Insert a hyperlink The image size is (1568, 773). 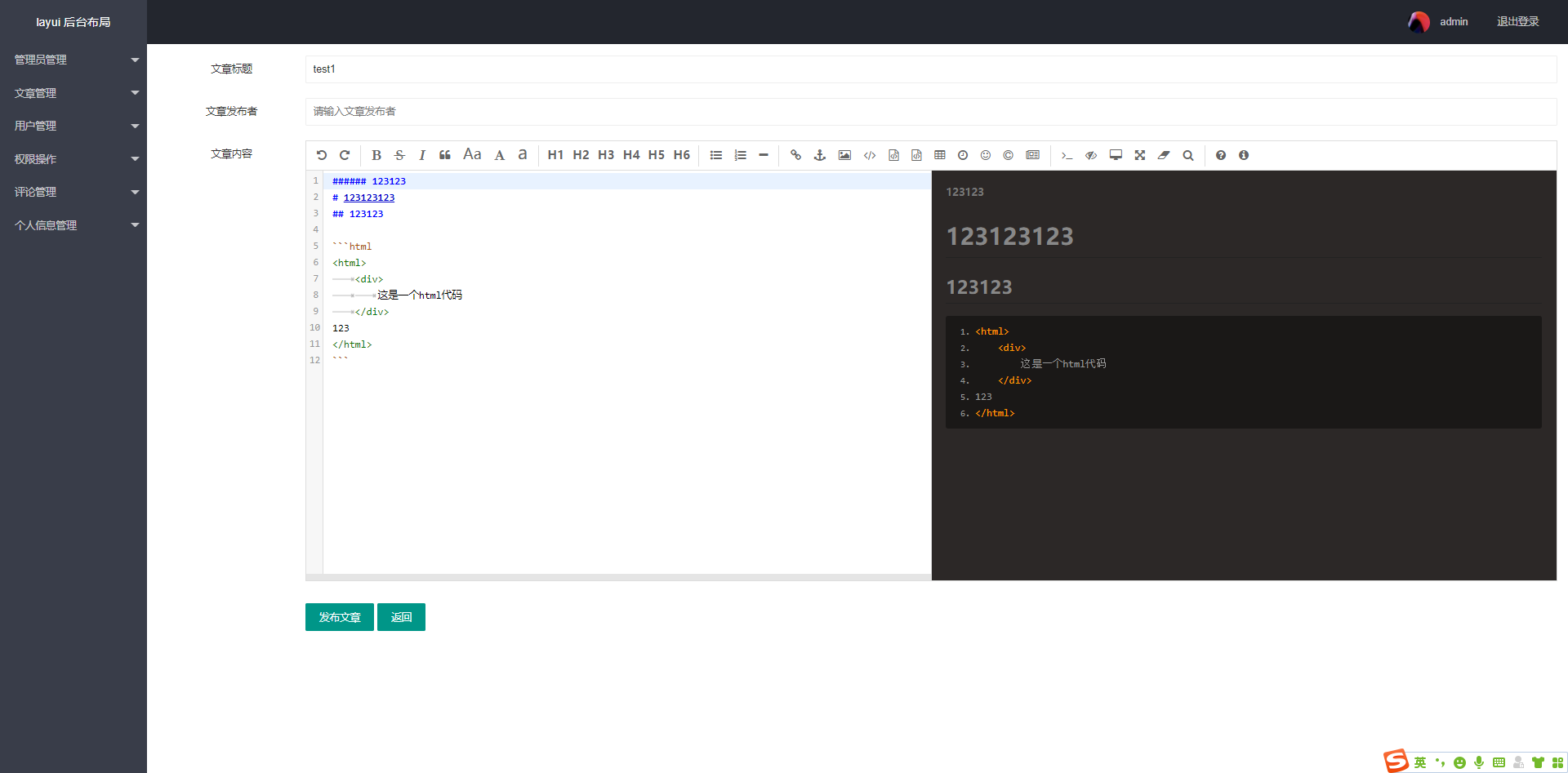[x=795, y=155]
